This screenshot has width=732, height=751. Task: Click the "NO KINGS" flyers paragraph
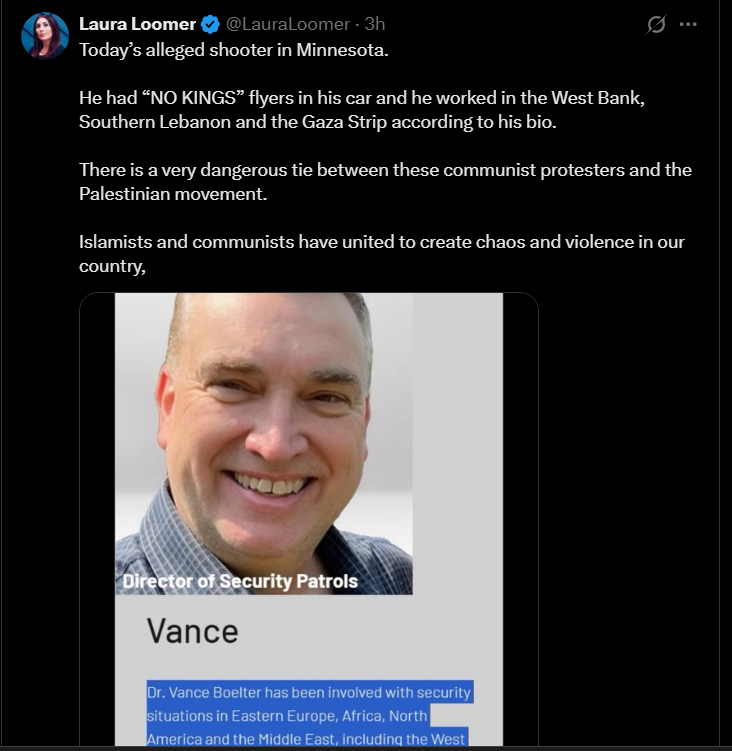(362, 110)
